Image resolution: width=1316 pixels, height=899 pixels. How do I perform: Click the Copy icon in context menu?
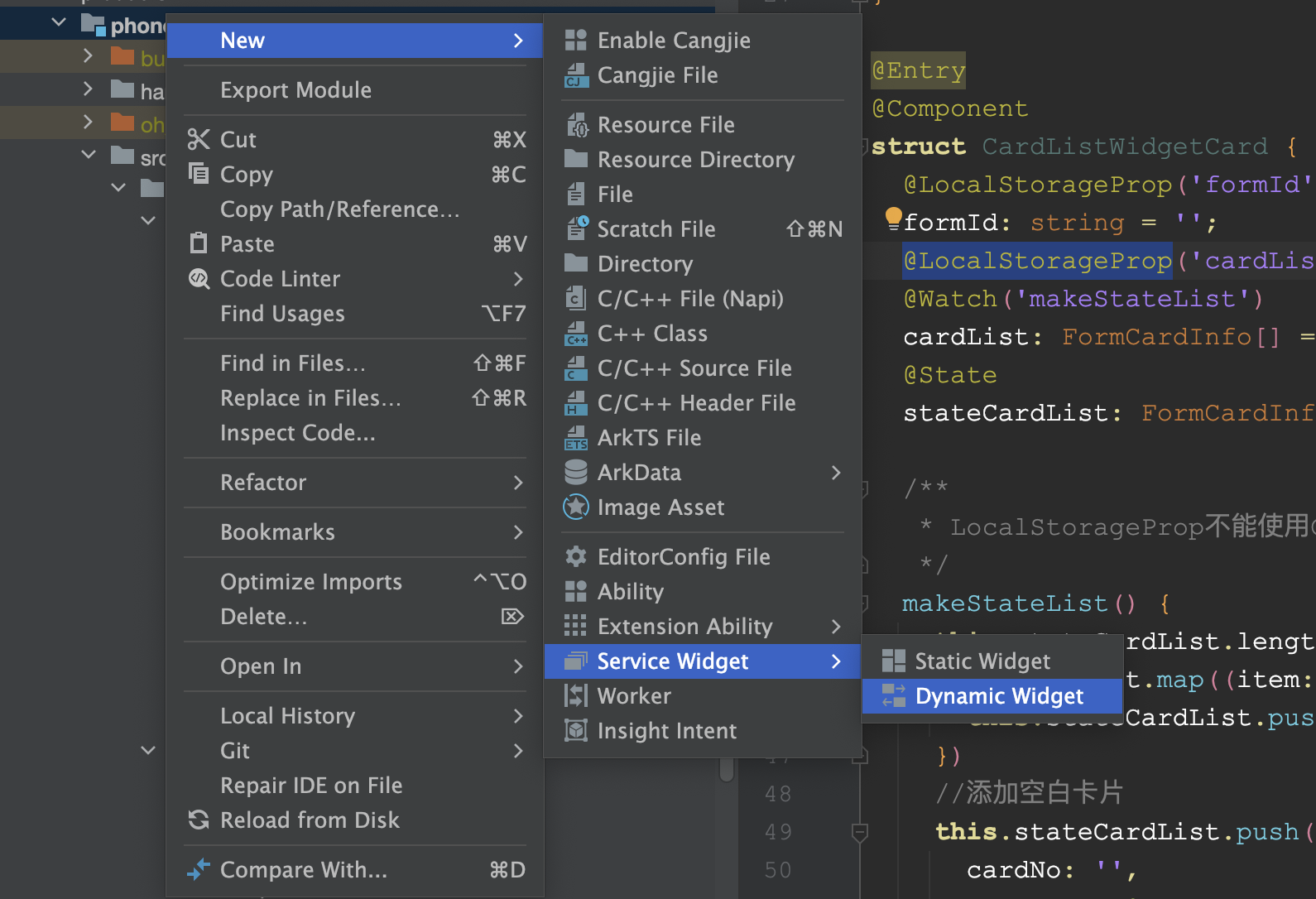(x=199, y=173)
